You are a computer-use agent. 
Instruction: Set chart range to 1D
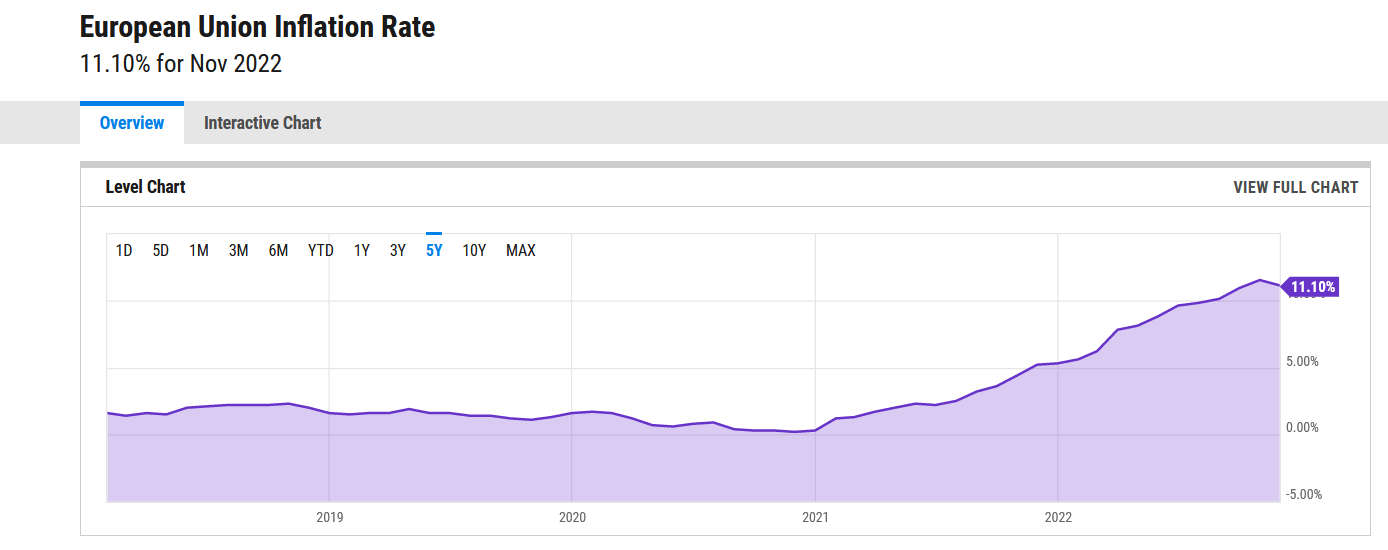(x=124, y=250)
